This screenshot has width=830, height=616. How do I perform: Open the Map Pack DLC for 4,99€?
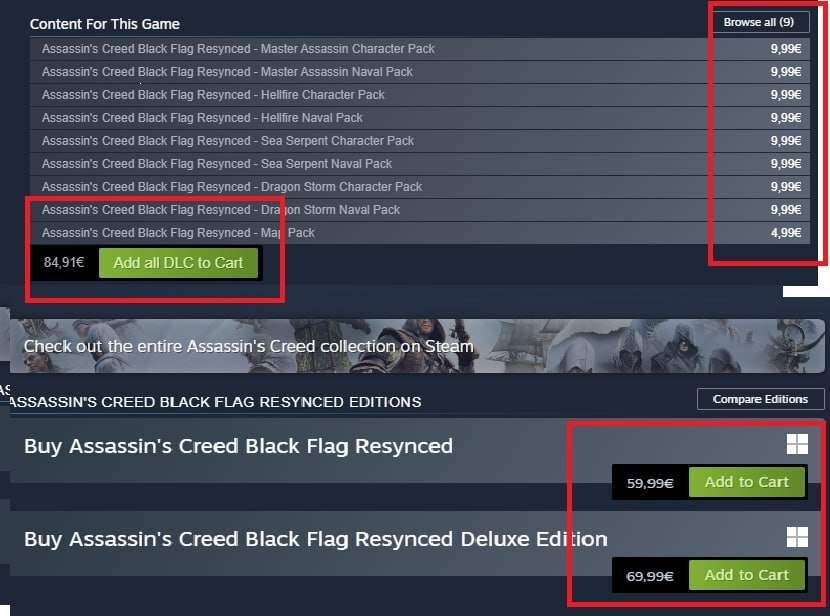tap(420, 233)
